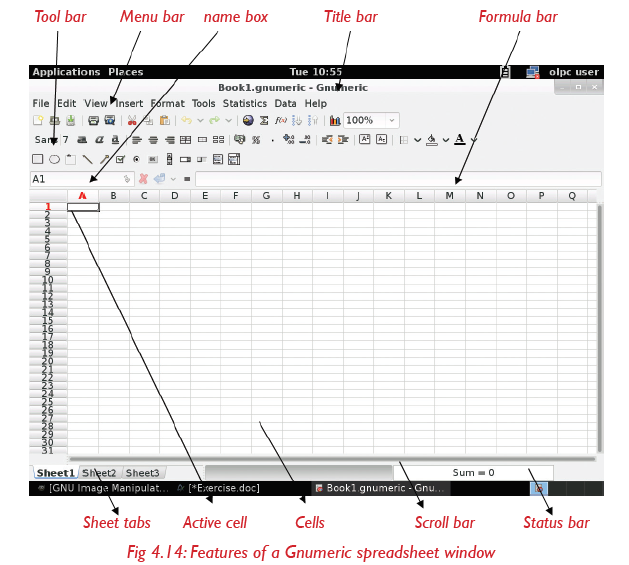Switch to the Sheet3 tab
This screenshot has width=629, height=565.
(143, 473)
